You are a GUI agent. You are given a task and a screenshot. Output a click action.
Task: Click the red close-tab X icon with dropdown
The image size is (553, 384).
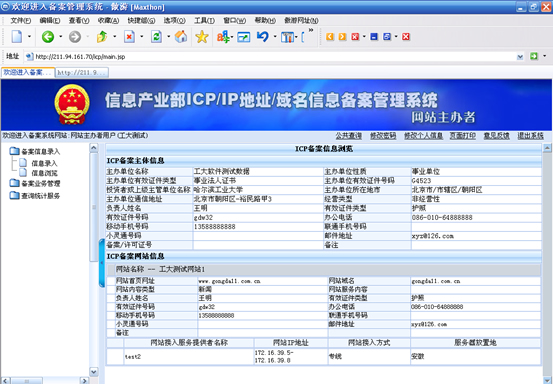tap(355, 37)
